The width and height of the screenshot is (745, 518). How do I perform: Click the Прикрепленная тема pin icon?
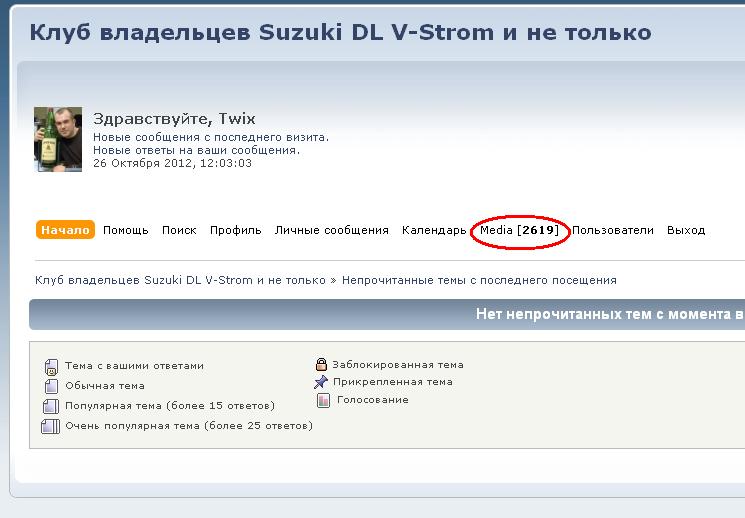tap(321, 382)
